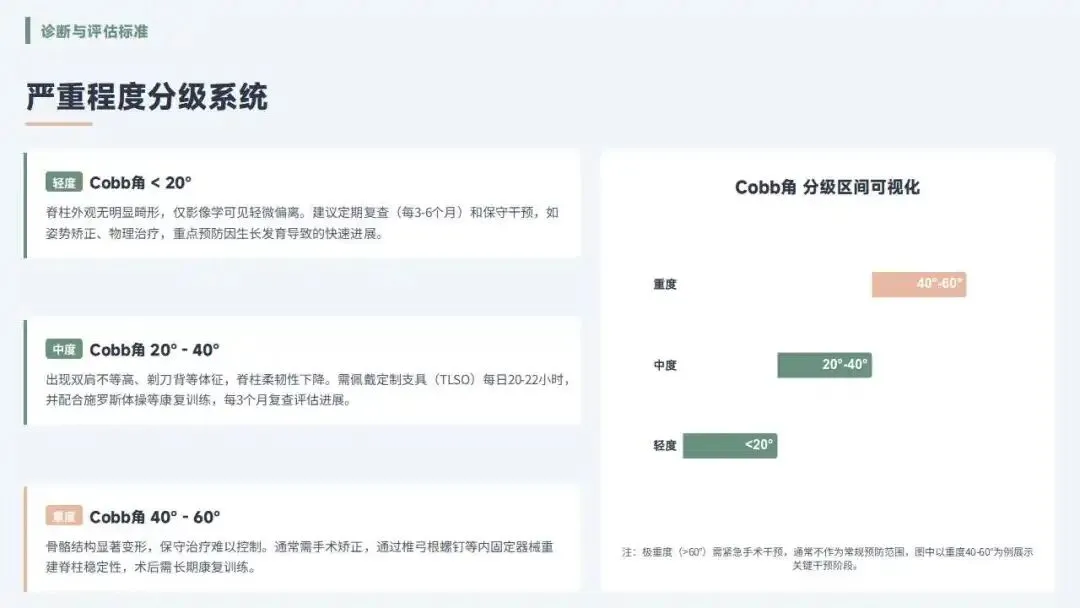The height and width of the screenshot is (608, 1080).
Task: Click the 严重程度分级系统 heading
Action: click(147, 97)
